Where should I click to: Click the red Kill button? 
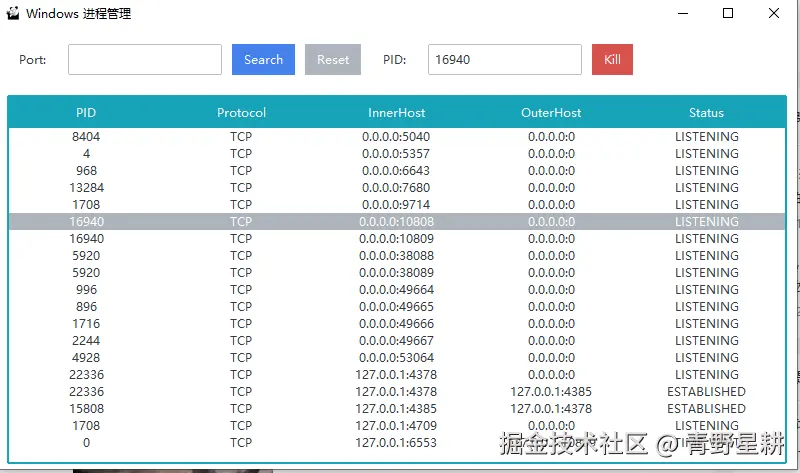pyautogui.click(x=612, y=60)
